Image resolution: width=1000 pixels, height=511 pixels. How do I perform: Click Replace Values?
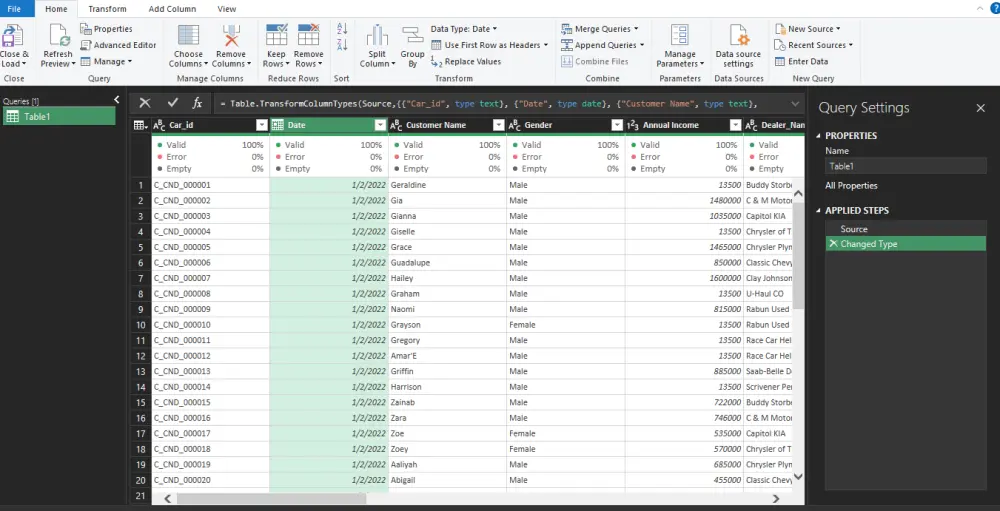point(466,61)
